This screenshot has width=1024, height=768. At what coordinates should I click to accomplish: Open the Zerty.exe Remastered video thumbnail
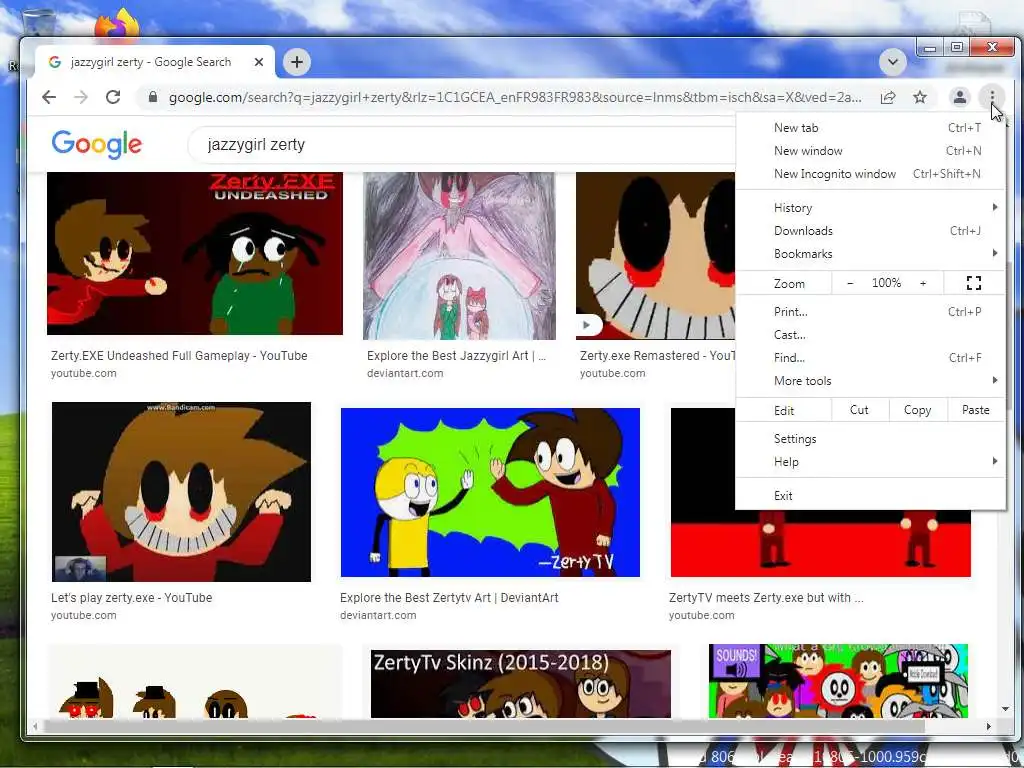coord(655,256)
